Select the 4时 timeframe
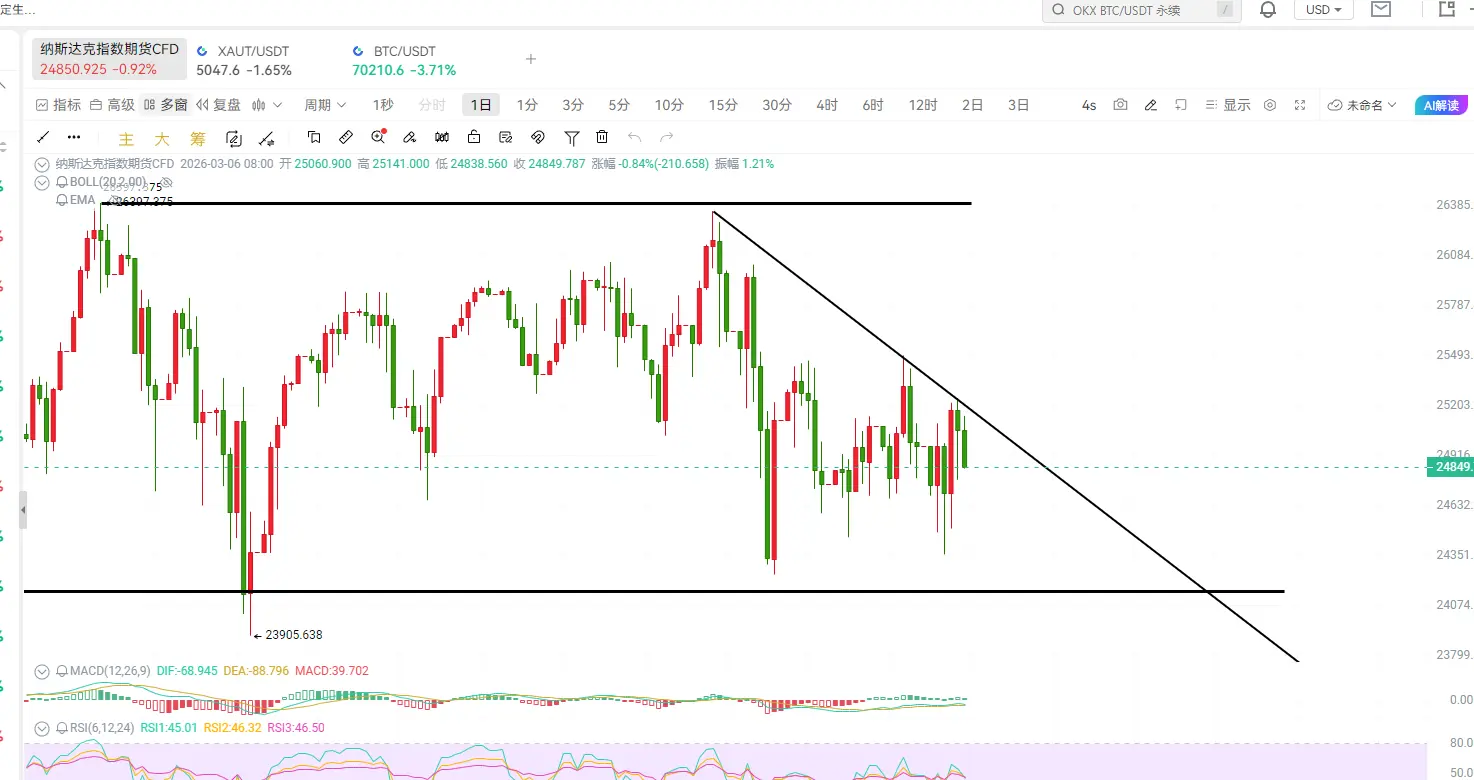The width and height of the screenshot is (1474, 780). tap(827, 105)
